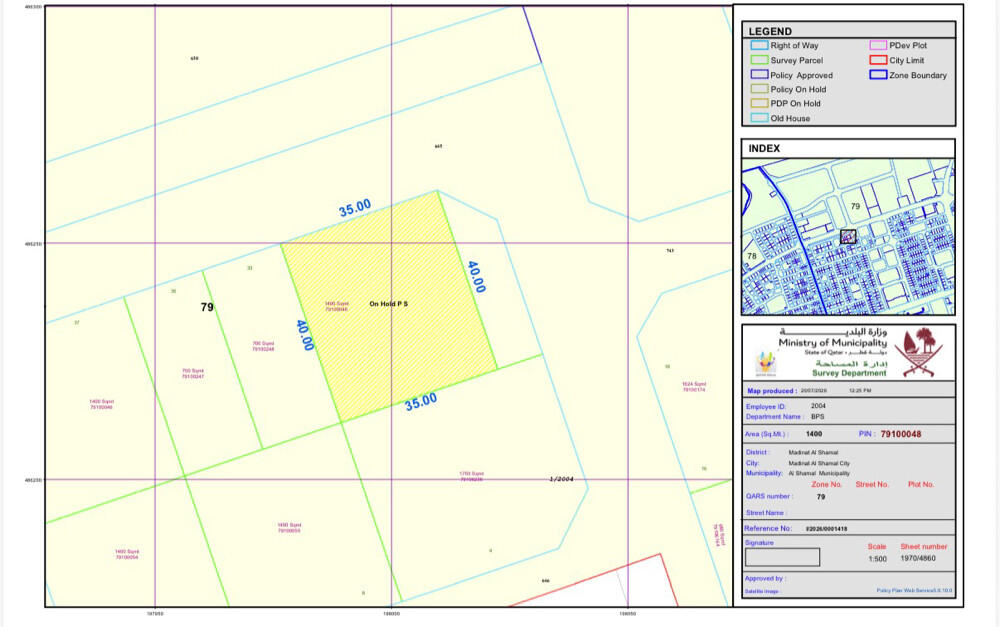Click the 'Al Shamal Municipality' value
The image size is (1000, 627).
[x=819, y=473]
